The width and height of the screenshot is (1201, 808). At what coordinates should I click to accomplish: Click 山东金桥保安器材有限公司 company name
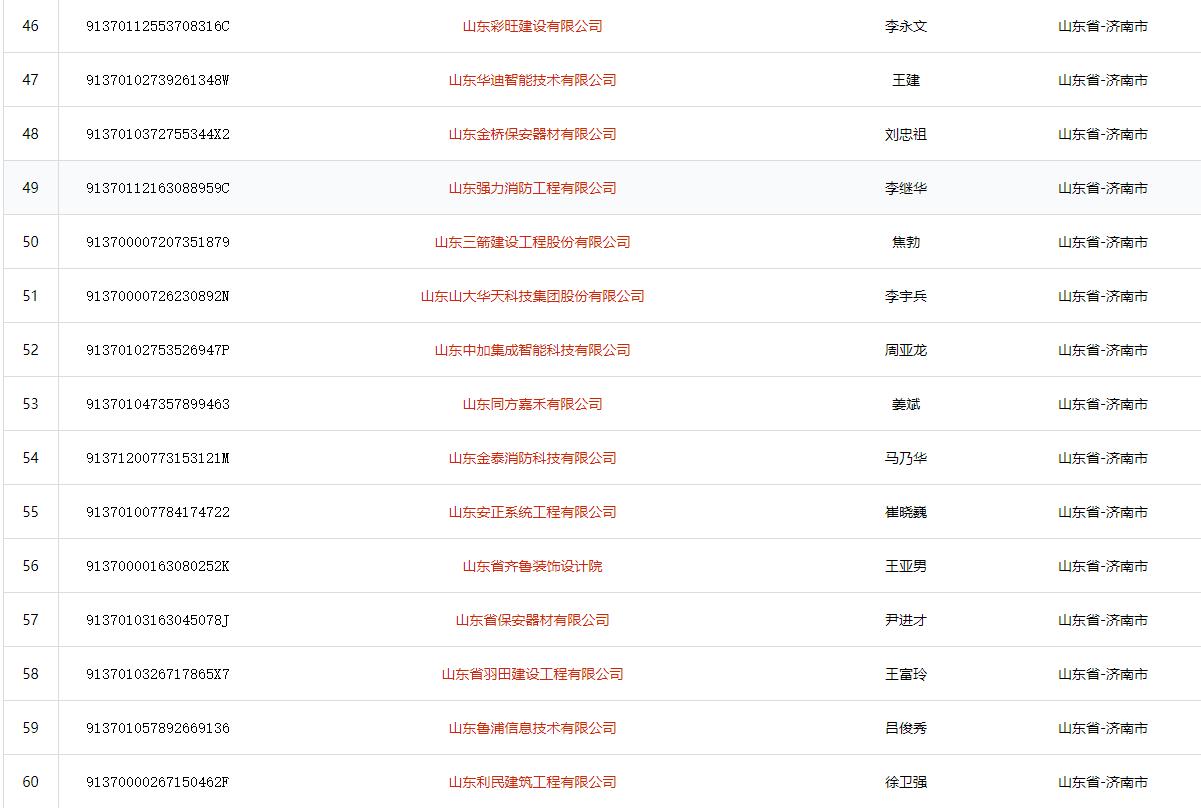click(532, 134)
